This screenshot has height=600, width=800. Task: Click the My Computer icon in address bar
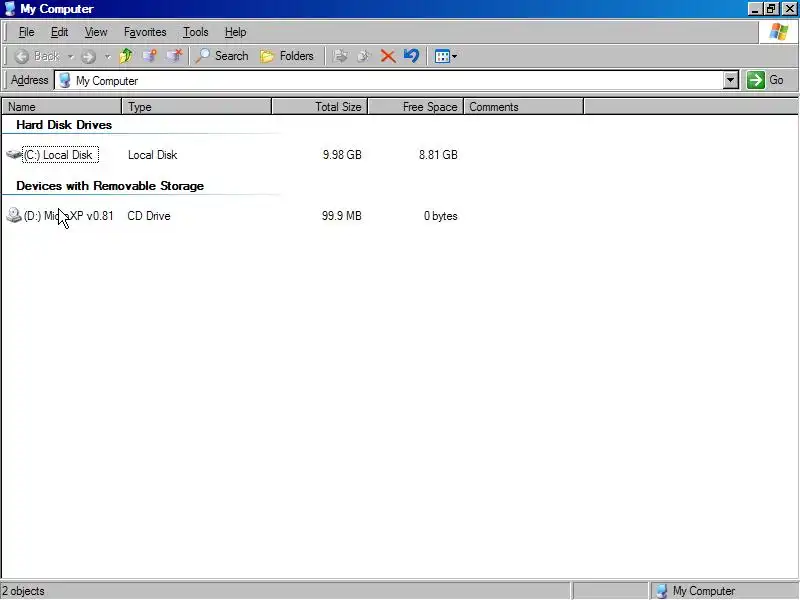(x=64, y=81)
